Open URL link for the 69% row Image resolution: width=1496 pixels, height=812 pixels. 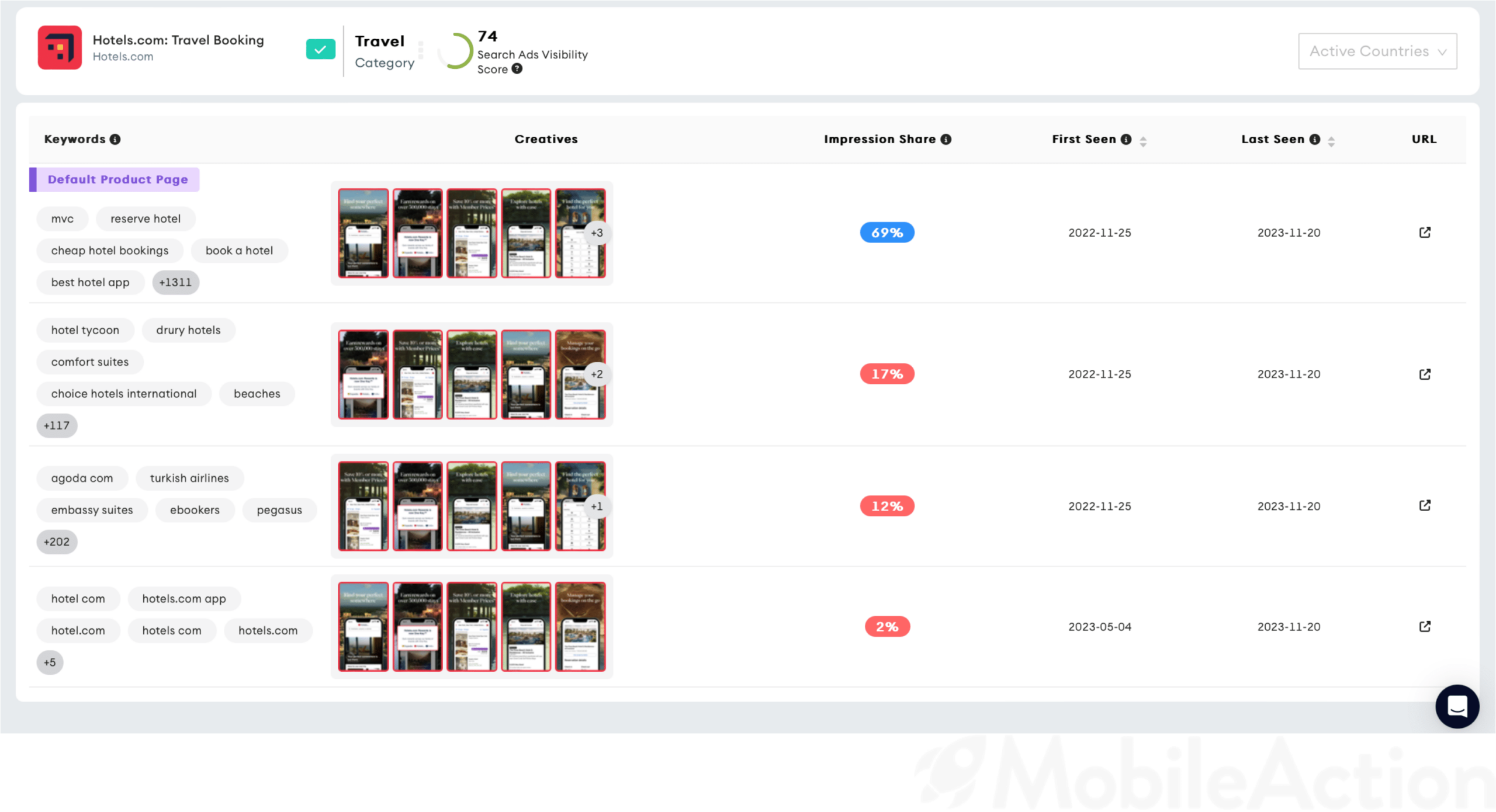1425,233
